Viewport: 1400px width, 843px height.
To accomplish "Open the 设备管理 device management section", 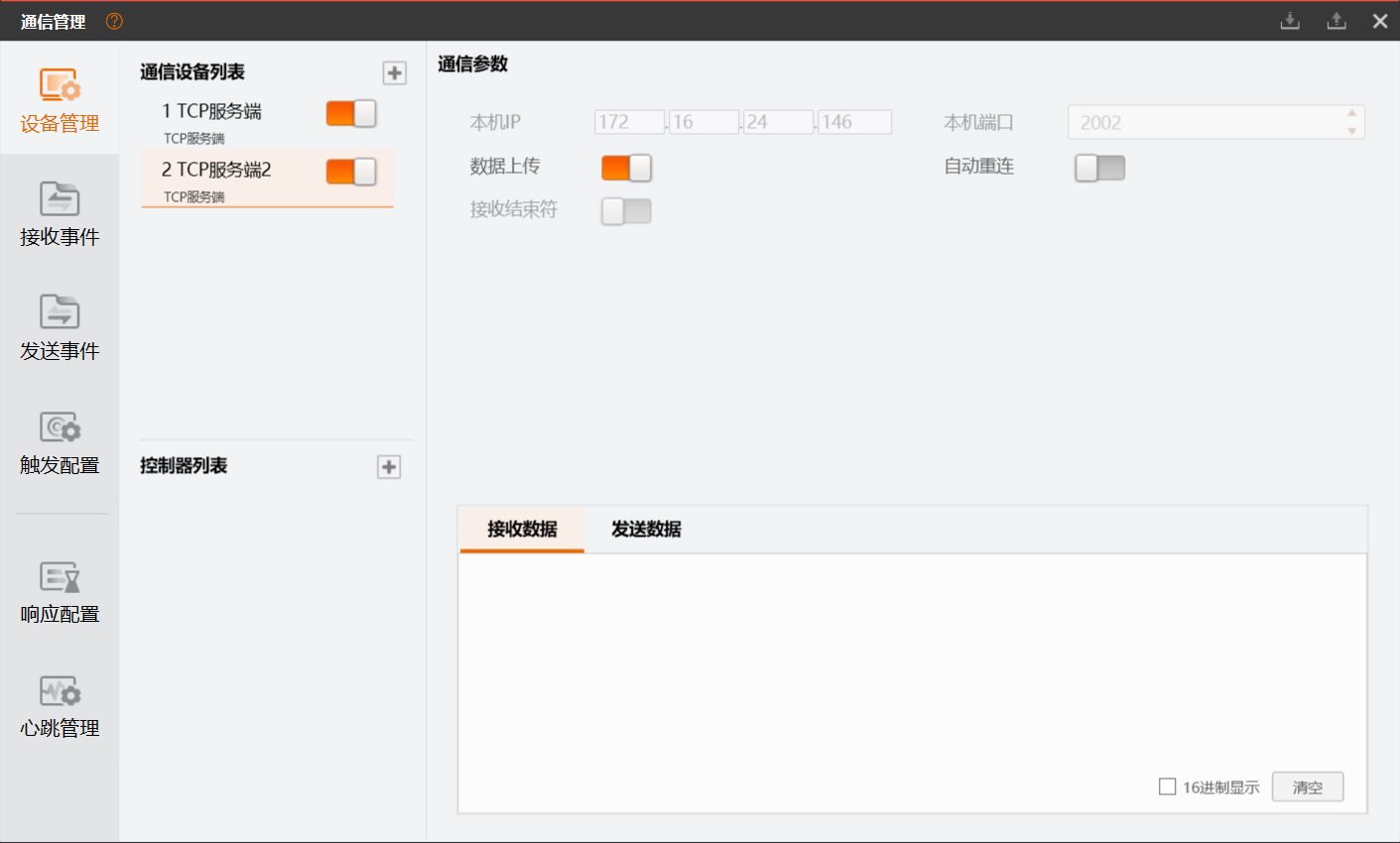I will tap(60, 100).
